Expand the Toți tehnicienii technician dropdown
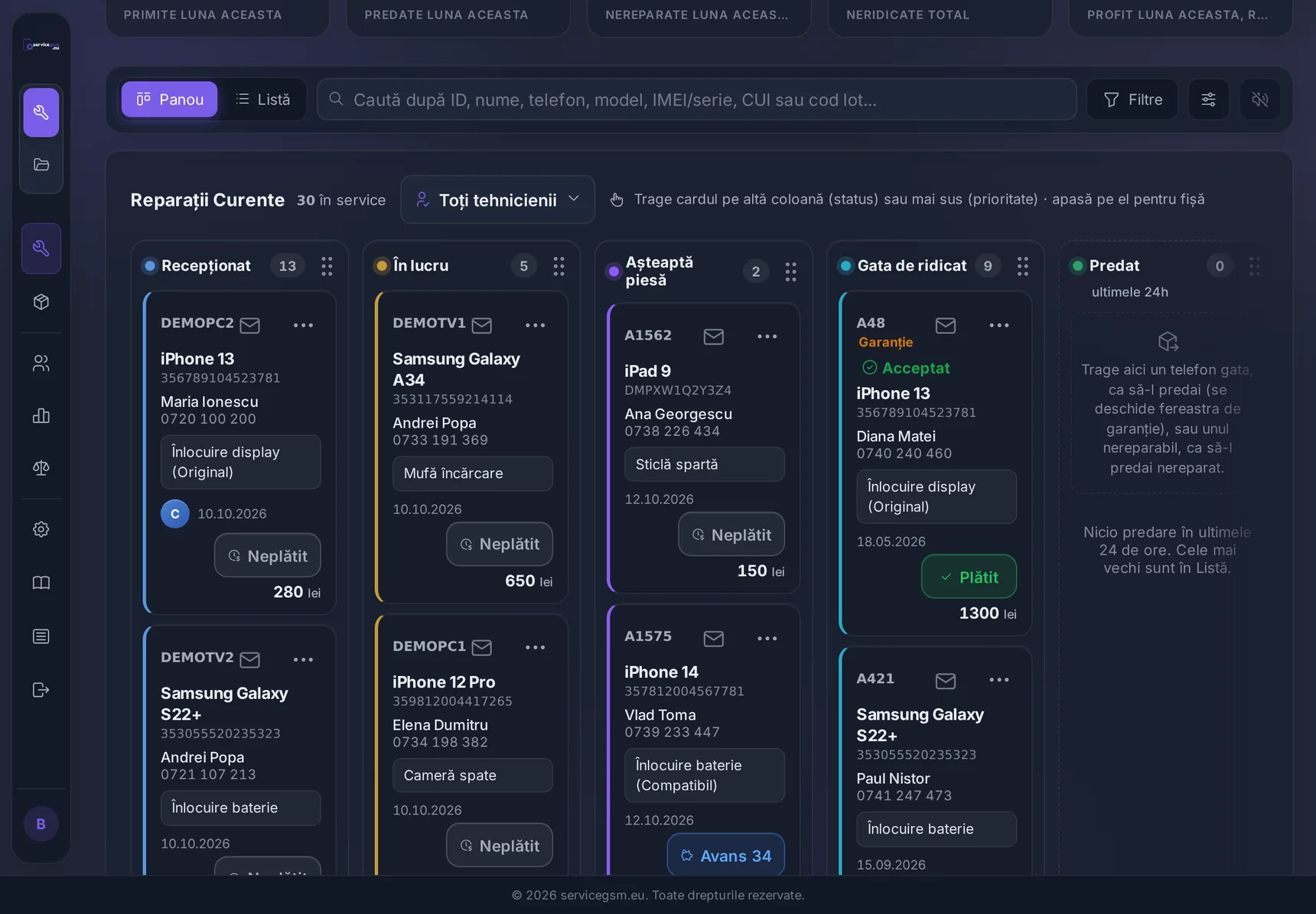This screenshot has height=914, width=1316. 497,200
